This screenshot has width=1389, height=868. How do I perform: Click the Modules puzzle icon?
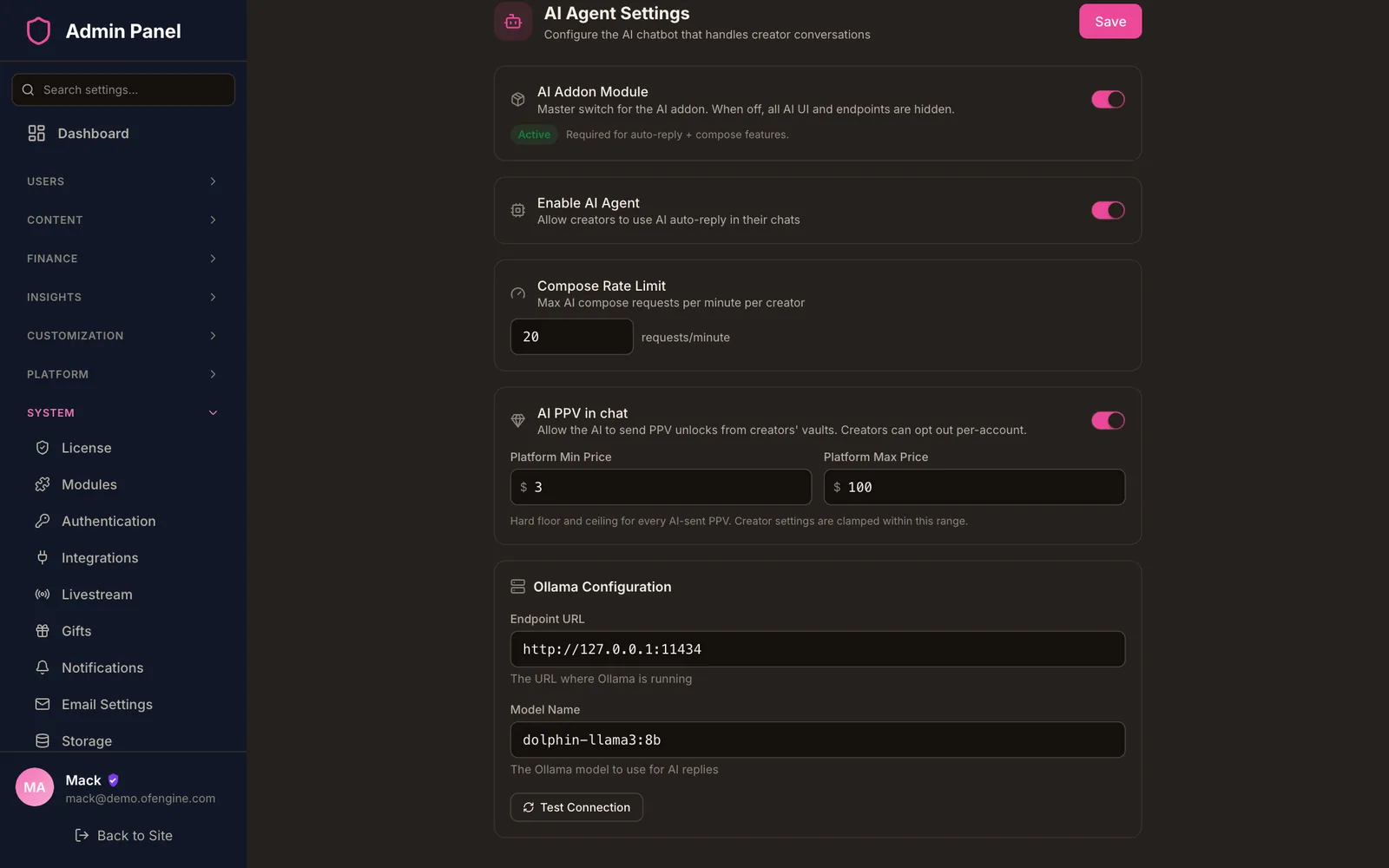[43, 484]
